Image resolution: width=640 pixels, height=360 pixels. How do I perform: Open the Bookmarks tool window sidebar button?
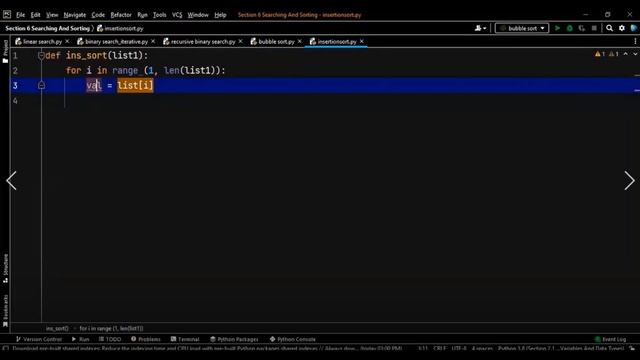click(5, 310)
